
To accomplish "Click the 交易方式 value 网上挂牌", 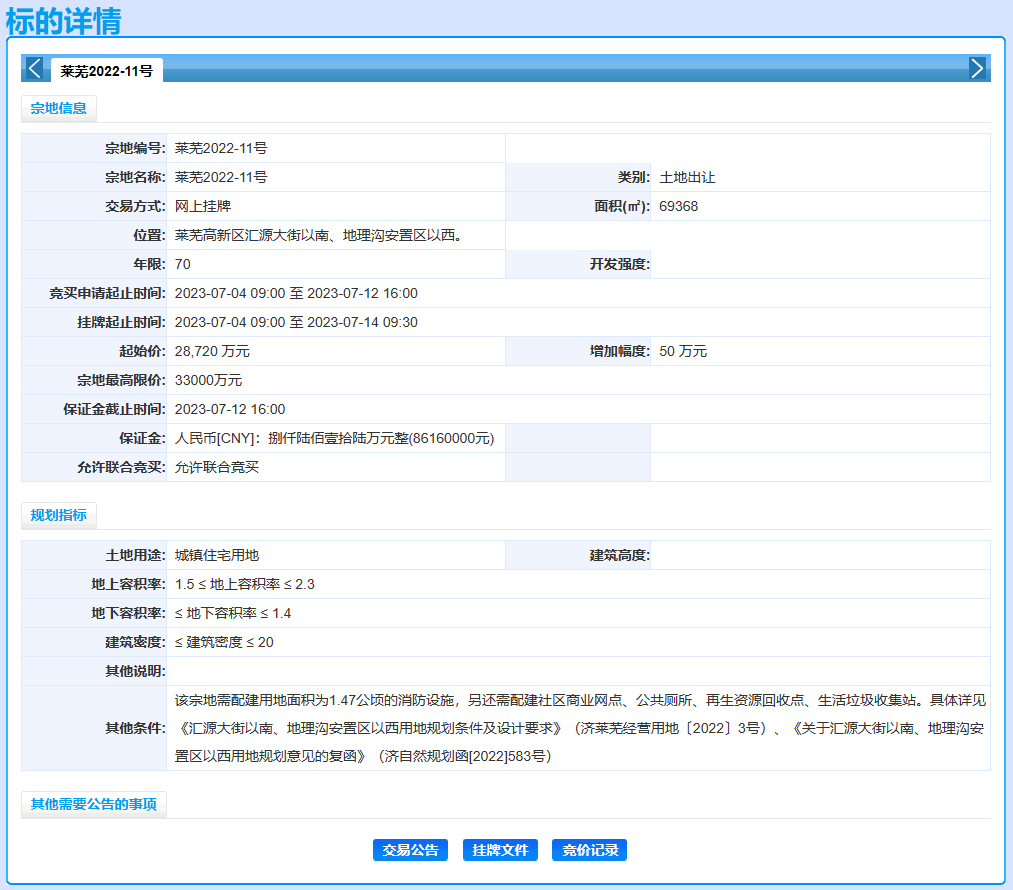I will click(203, 206).
